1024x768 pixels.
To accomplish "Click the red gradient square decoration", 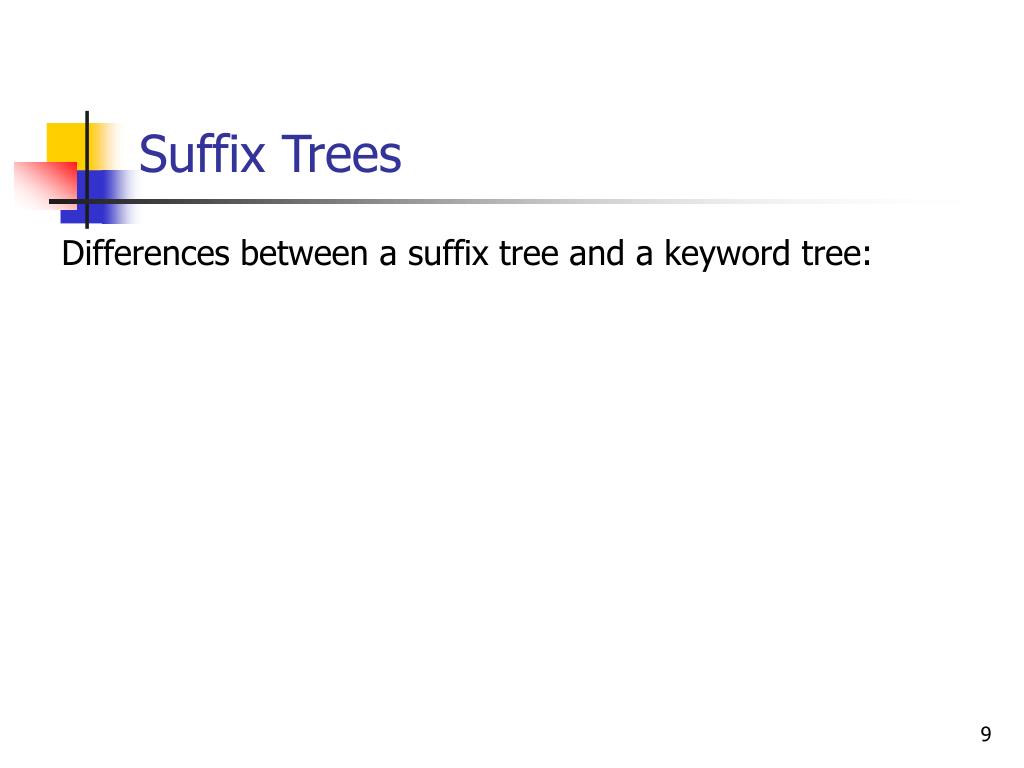I will tap(44, 185).
